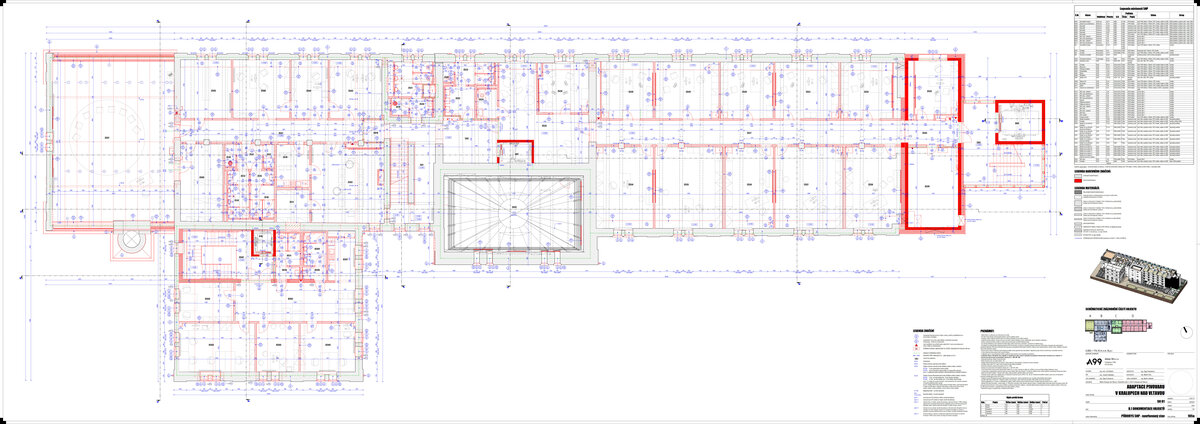
Task: Click the "Legenda místností 1NP" table heading
Action: point(1134,8)
